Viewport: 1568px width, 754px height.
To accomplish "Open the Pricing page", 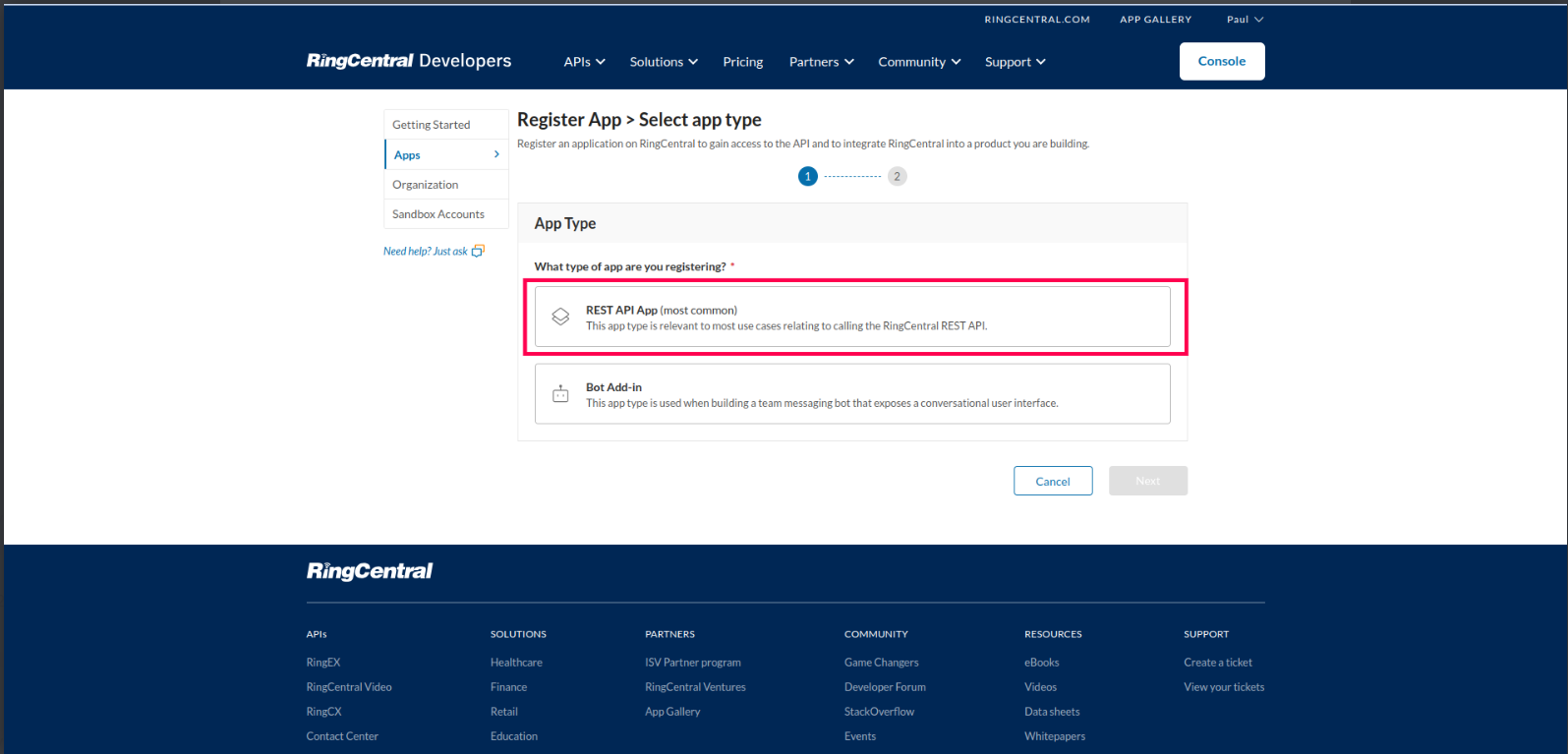I will [x=742, y=62].
